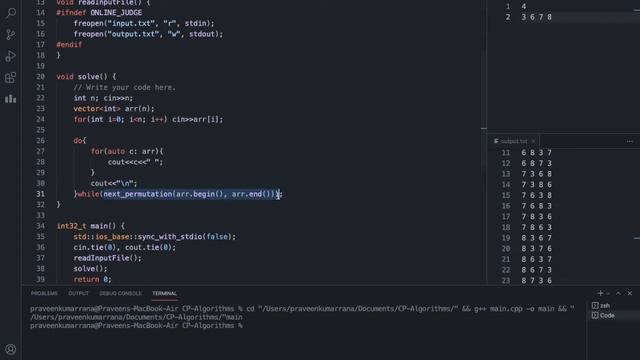The height and width of the screenshot is (360, 640).
Task: Select the Code terminal in the terminal list
Action: point(607,315)
